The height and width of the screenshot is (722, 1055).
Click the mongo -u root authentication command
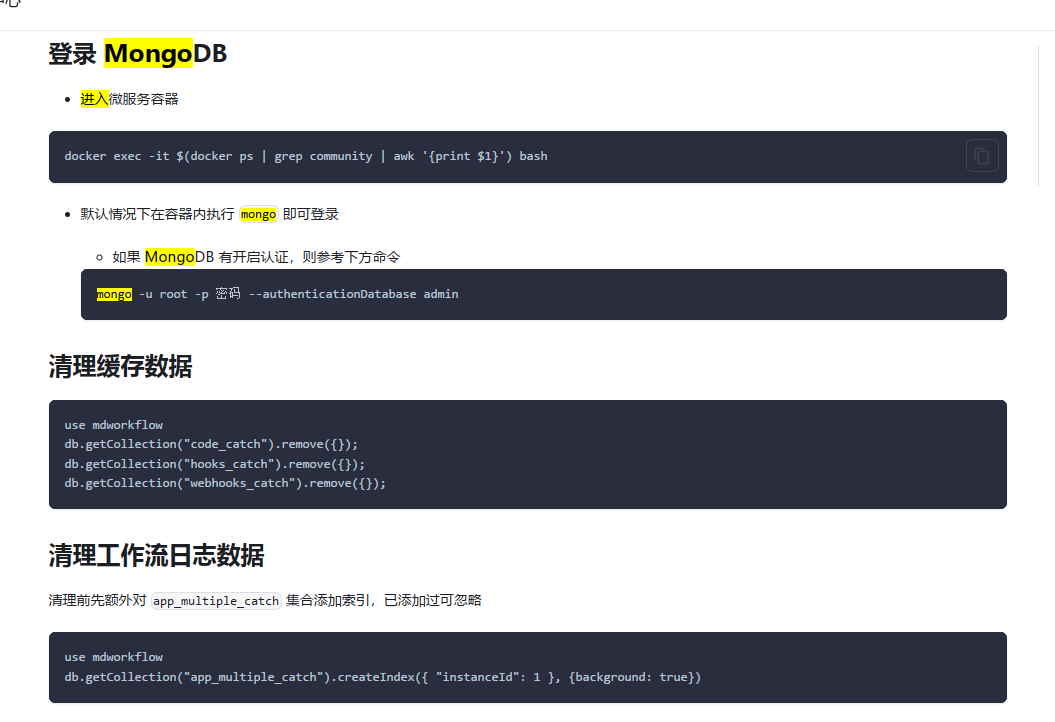(277, 294)
